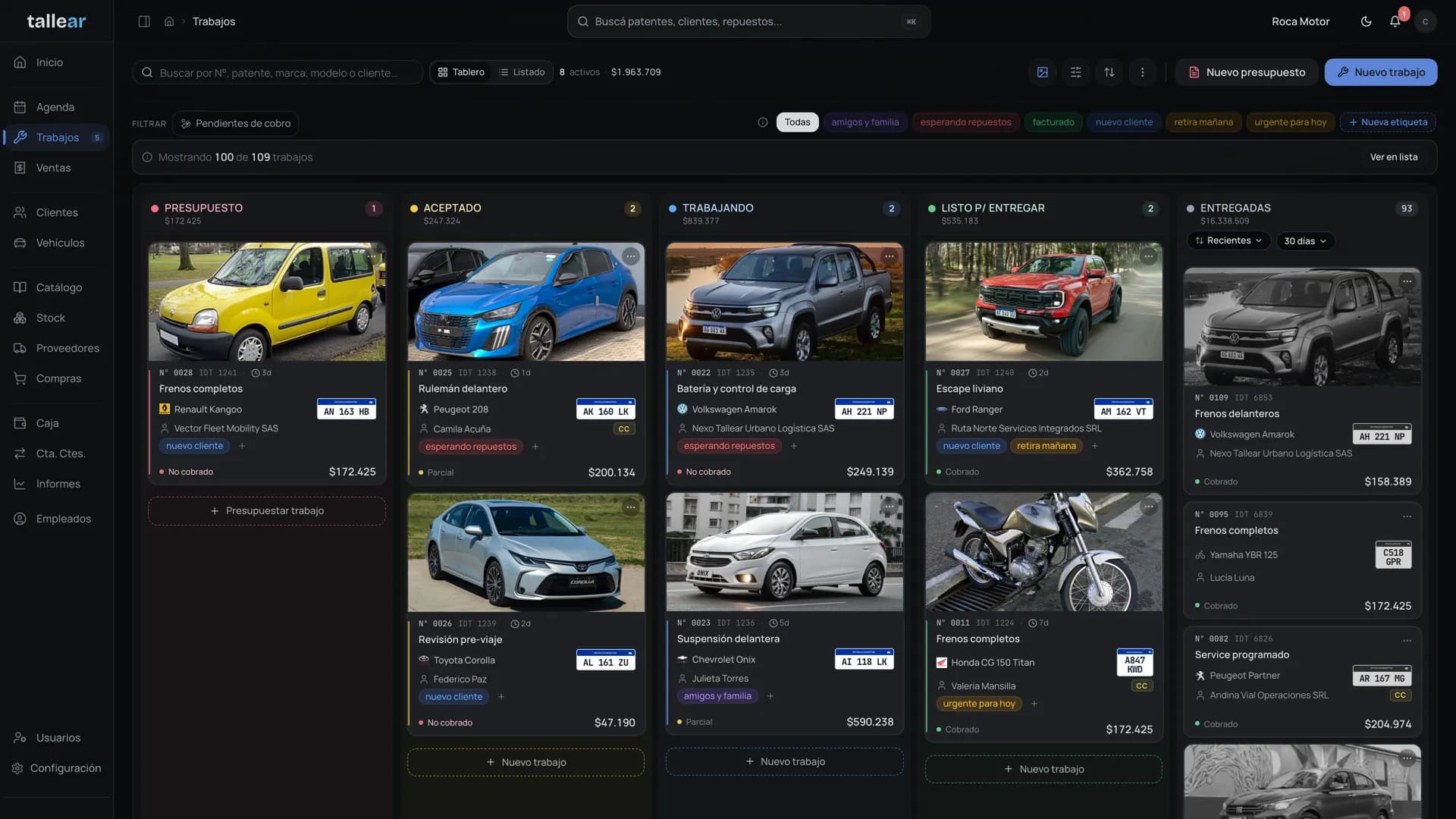This screenshot has width=1456, height=819.
Task: Open more options vertical dots menu
Action: (1142, 72)
